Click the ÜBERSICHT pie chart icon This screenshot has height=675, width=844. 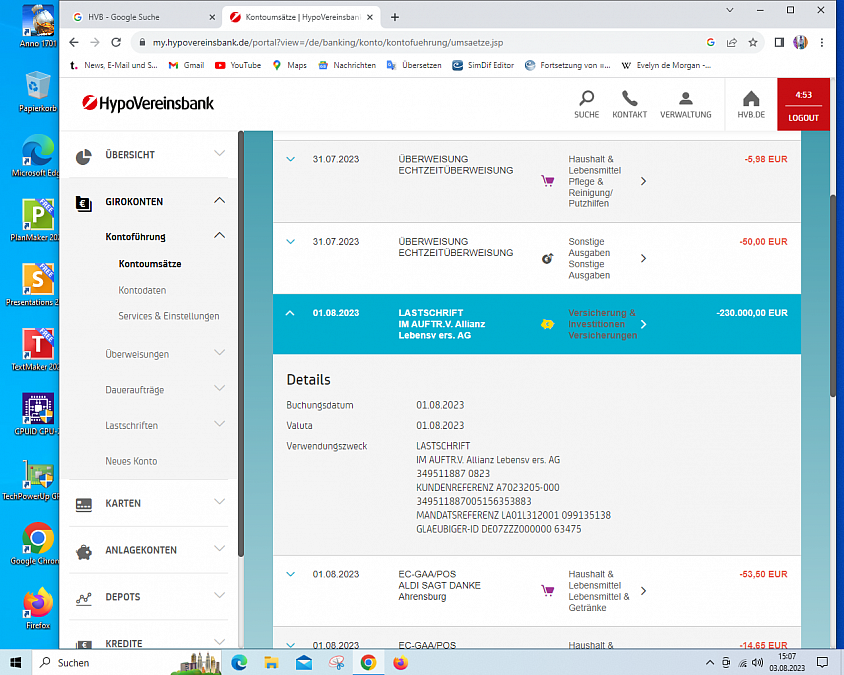[83, 157]
